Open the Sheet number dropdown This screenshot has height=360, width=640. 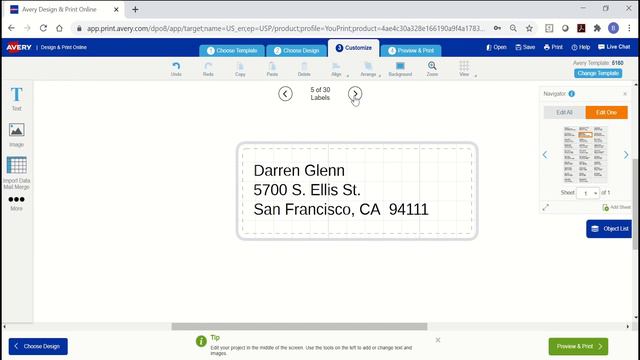588,193
